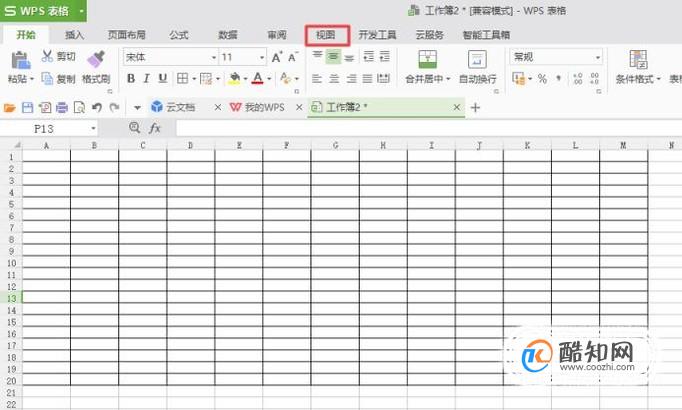Click the zoom magnifier in formula bar

(x=134, y=127)
